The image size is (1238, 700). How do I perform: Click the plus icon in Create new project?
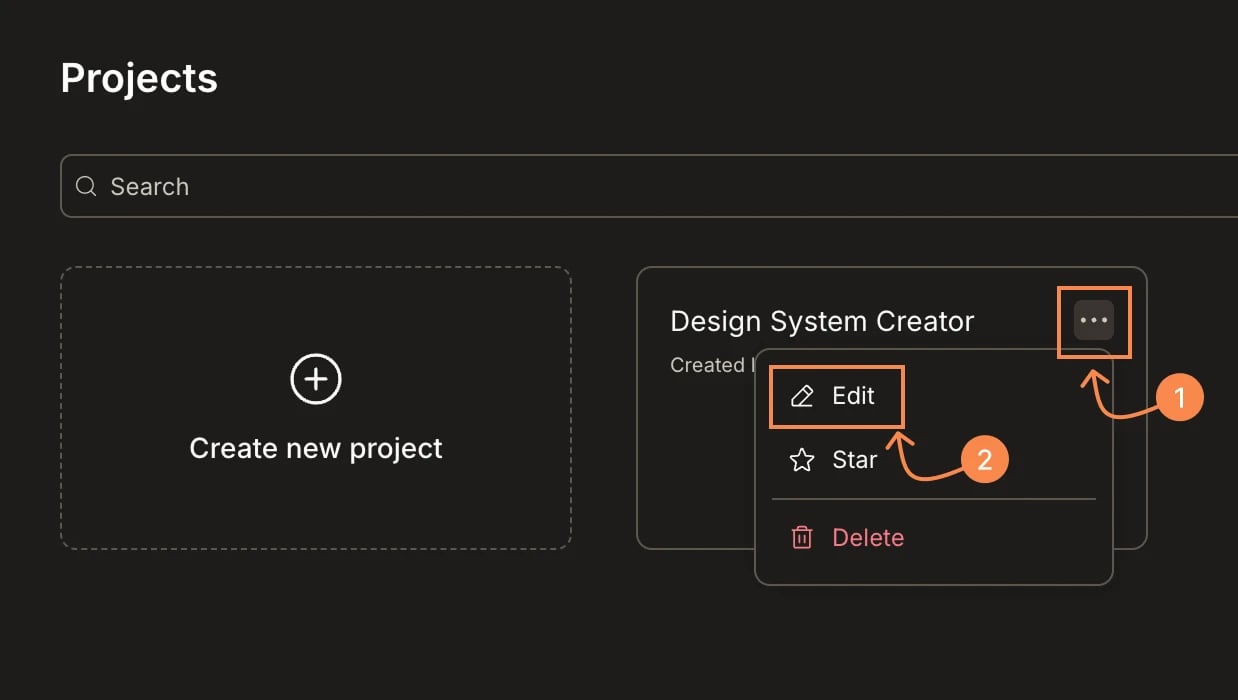(x=316, y=379)
